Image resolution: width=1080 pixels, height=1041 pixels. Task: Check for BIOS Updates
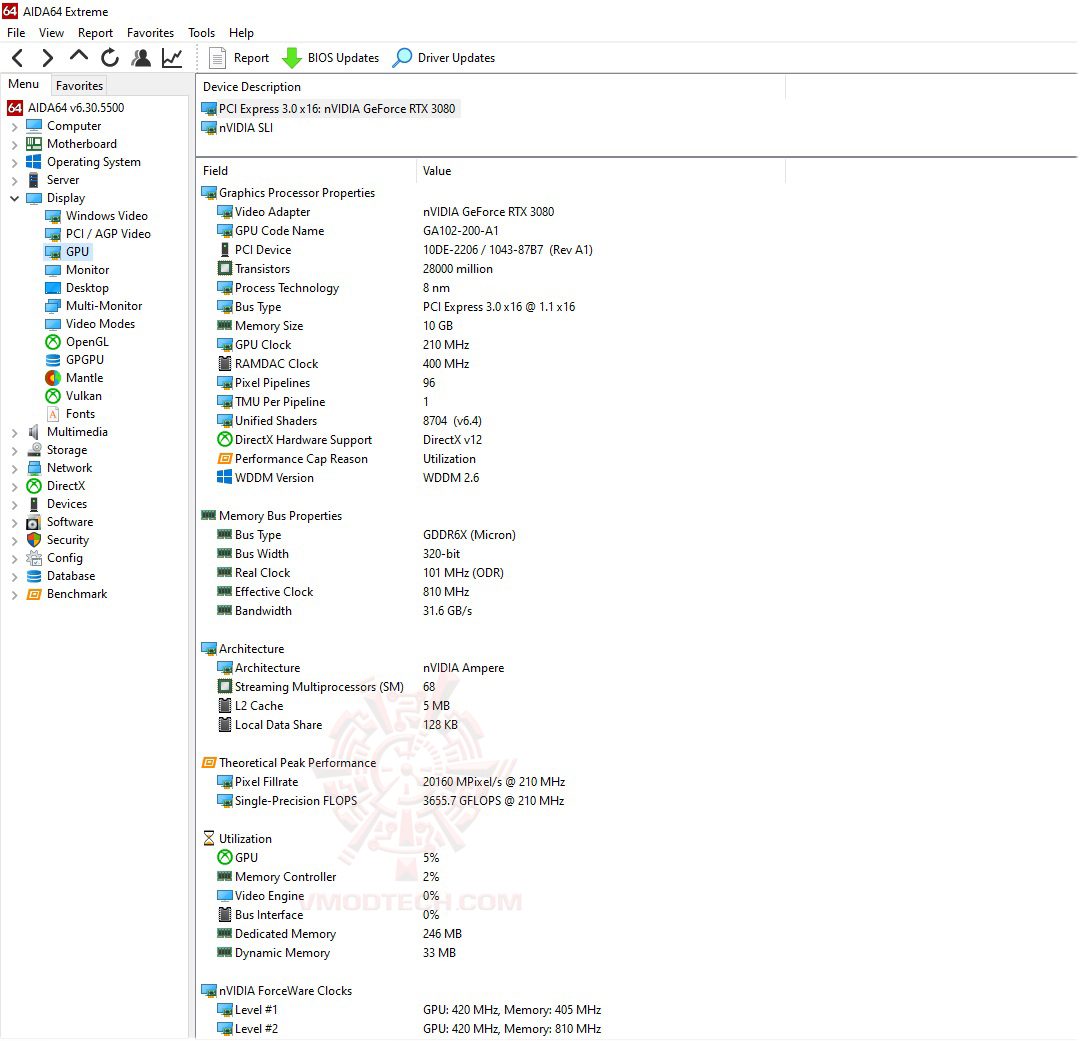pyautogui.click(x=331, y=57)
